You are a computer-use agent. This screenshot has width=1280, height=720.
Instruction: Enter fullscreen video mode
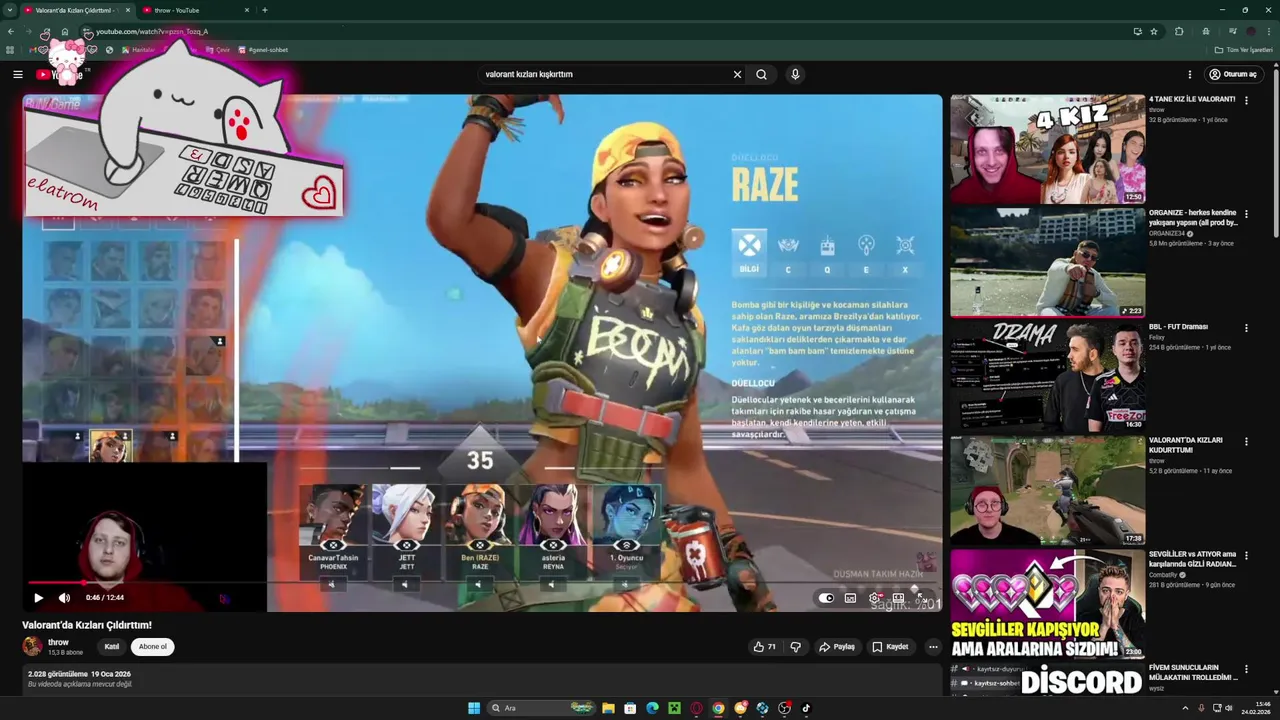pos(921,598)
